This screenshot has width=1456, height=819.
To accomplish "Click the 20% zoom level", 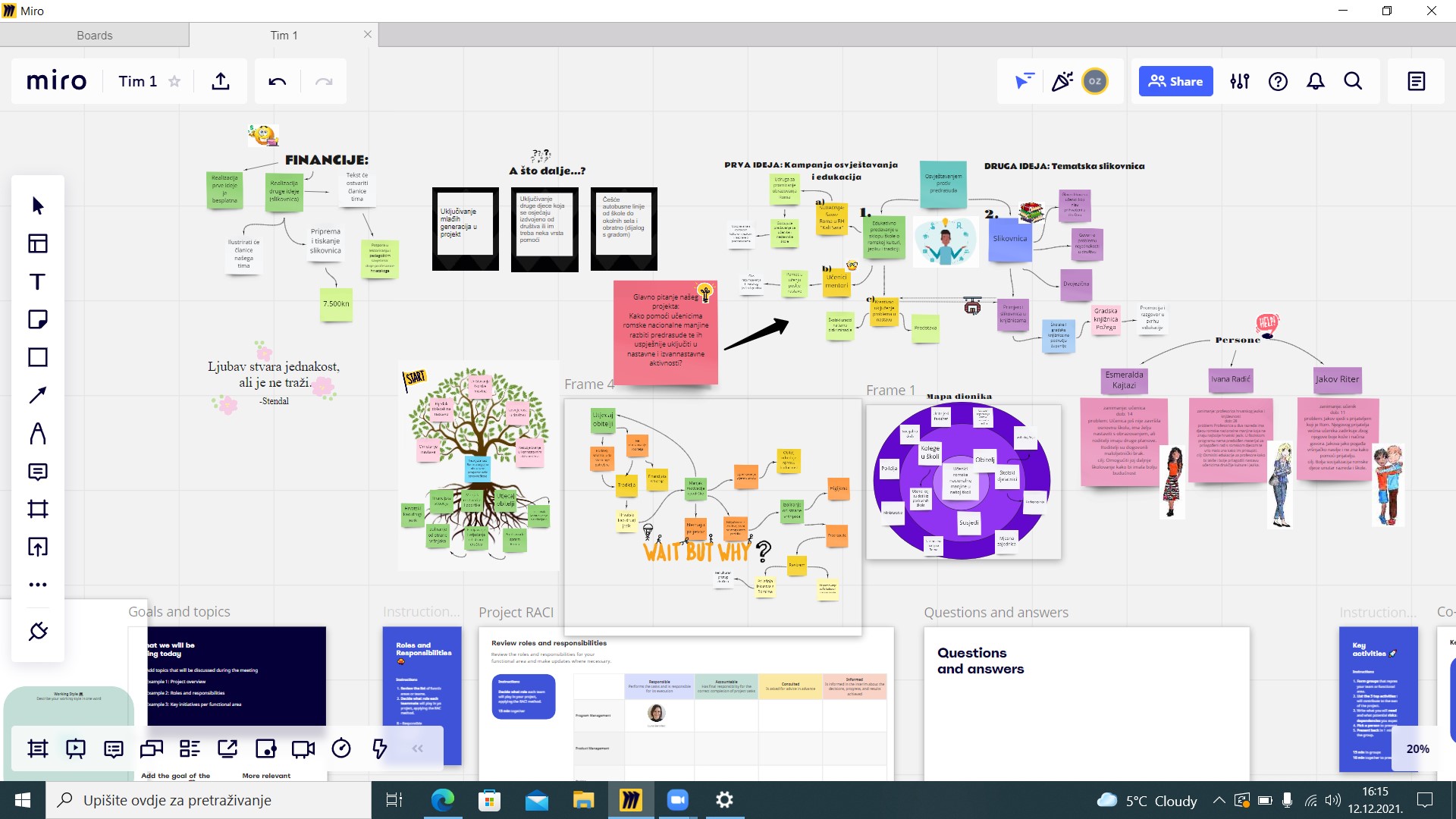I will coord(1417,748).
